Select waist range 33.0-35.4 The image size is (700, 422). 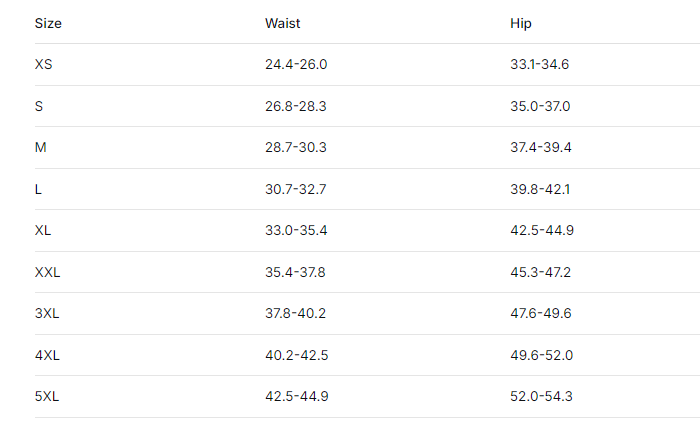296,230
